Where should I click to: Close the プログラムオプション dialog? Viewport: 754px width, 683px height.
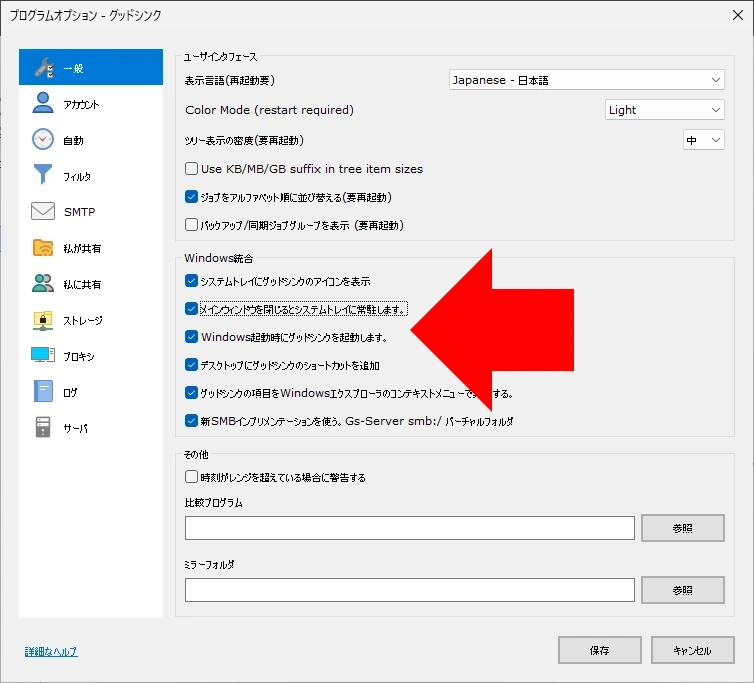(x=738, y=15)
